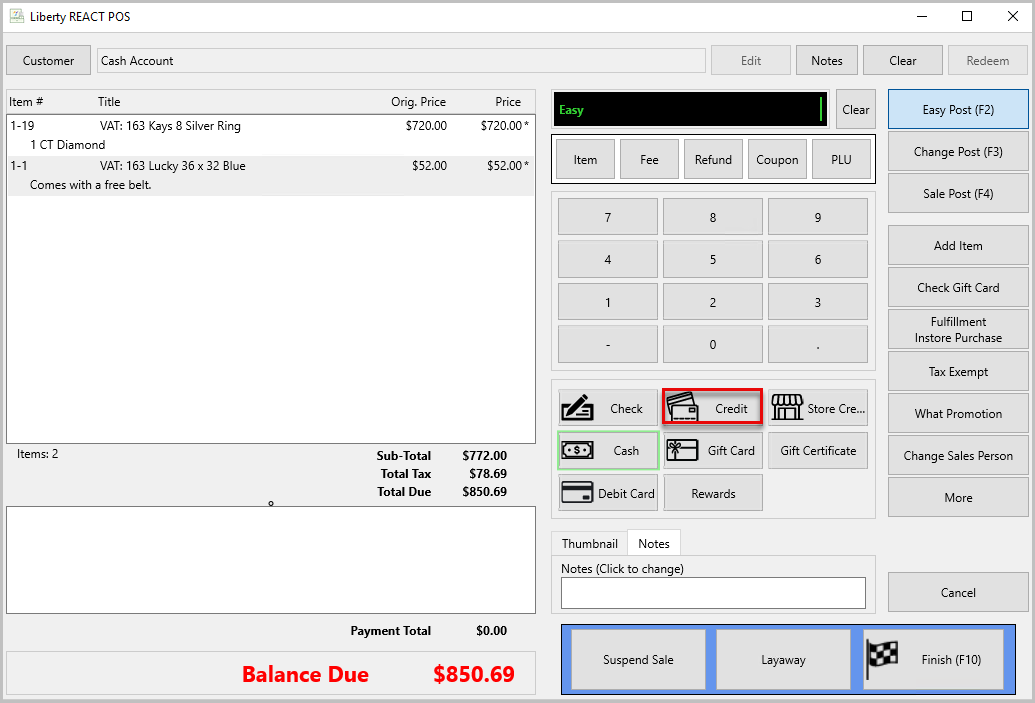
Task: Tap keypad number 3
Action: (x=818, y=302)
